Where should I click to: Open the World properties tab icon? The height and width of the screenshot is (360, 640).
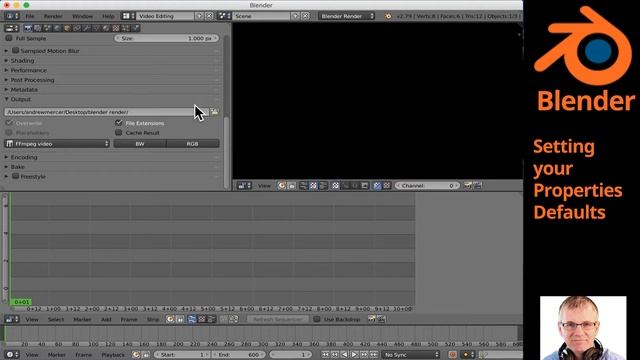(57, 28)
